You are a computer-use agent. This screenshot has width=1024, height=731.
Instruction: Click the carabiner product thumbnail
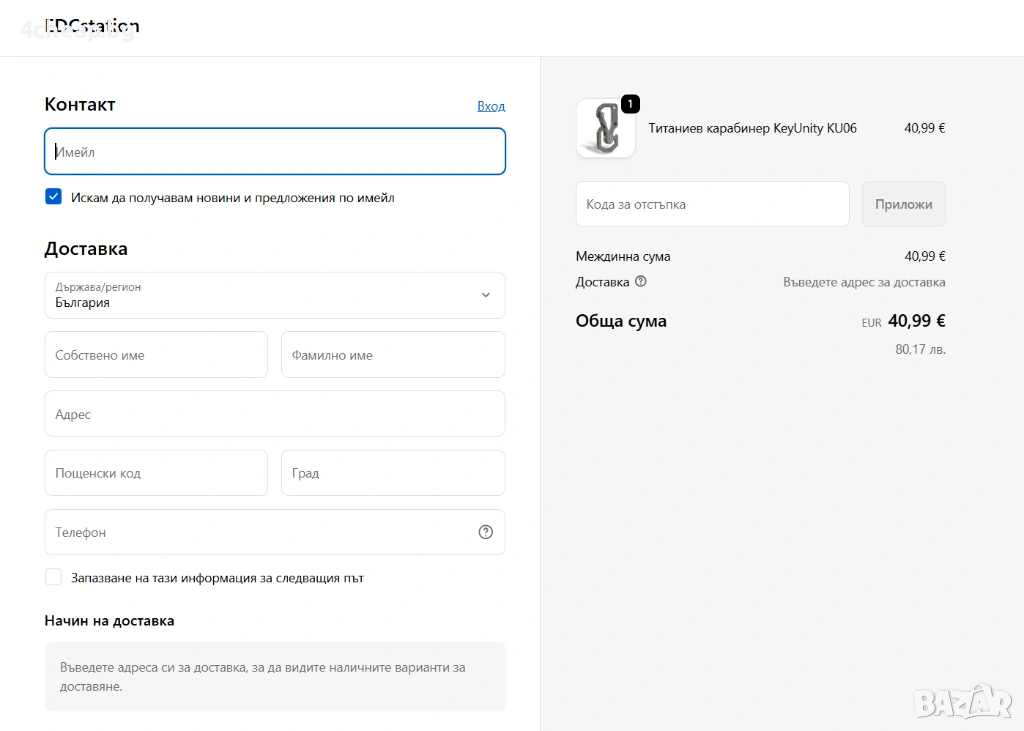pos(605,128)
